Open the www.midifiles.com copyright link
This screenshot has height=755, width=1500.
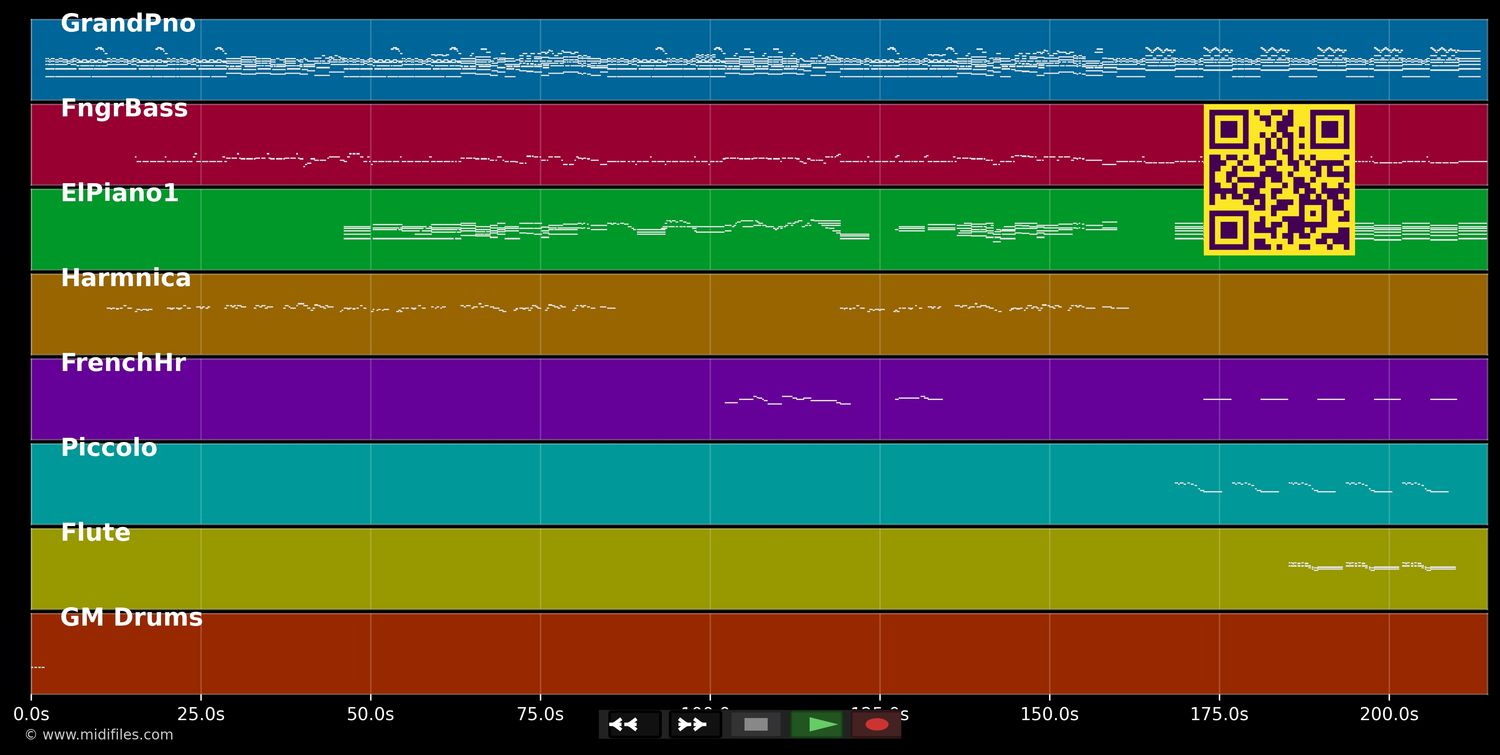[98, 735]
